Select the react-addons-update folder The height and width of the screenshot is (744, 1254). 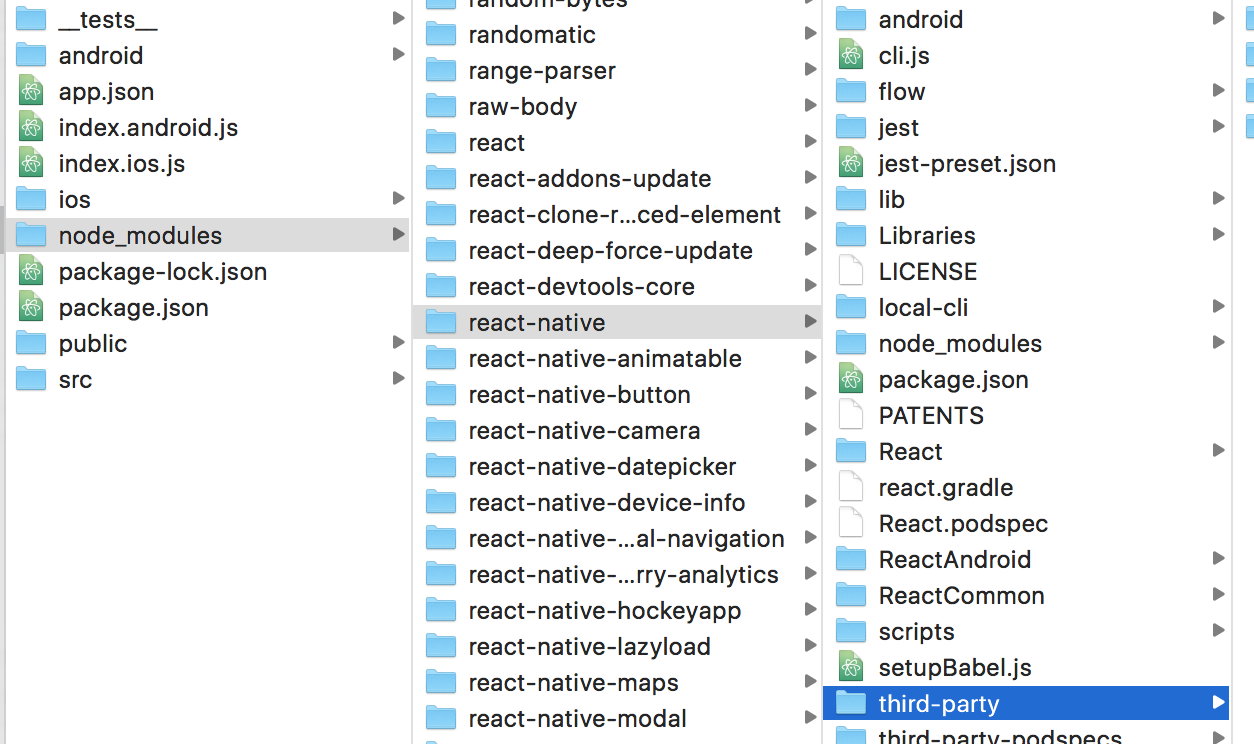tap(617, 179)
